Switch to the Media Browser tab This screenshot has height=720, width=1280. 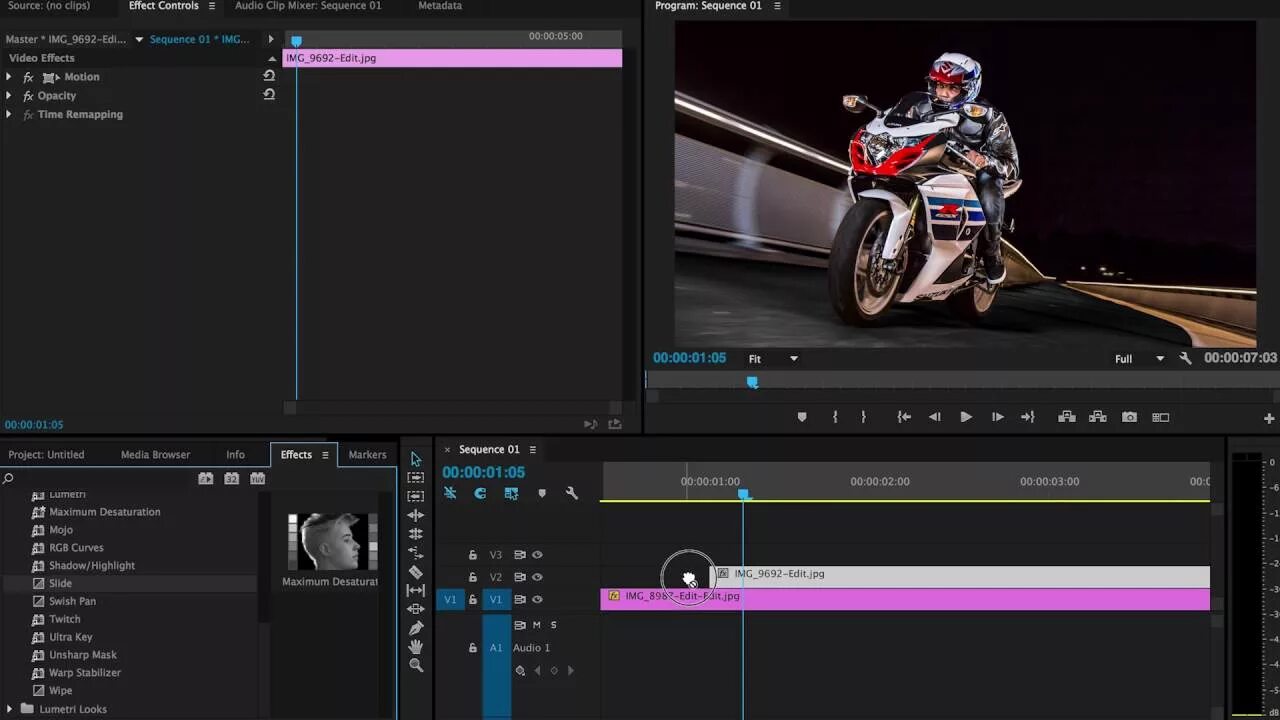click(x=155, y=455)
